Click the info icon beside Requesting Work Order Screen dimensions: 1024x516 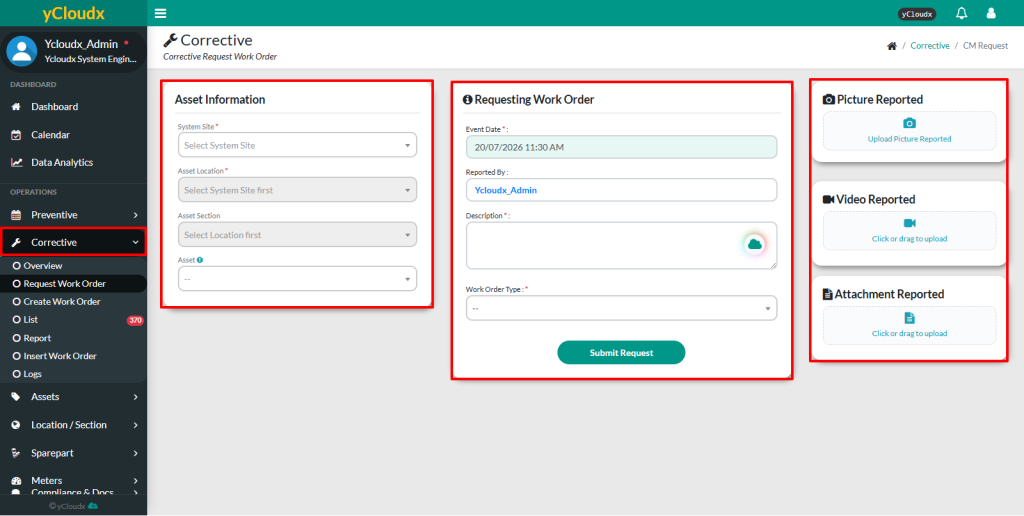467,100
